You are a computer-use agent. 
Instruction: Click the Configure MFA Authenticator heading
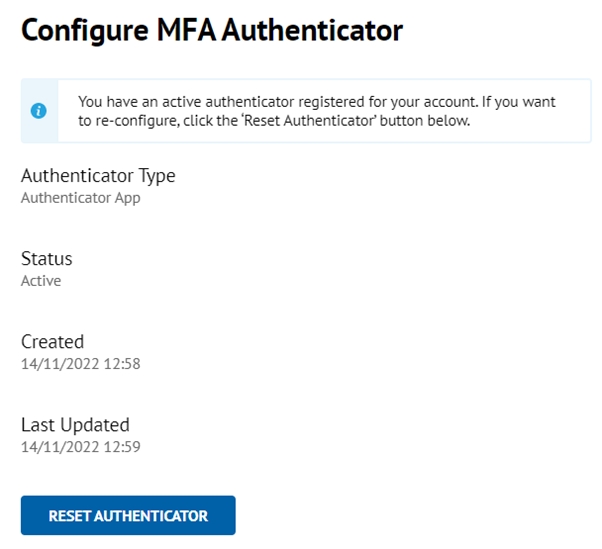[x=211, y=30]
